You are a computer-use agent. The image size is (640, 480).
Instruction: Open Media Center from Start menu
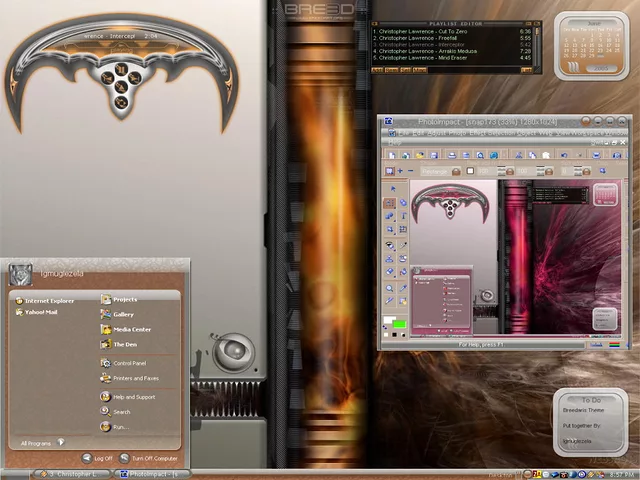click(126, 329)
